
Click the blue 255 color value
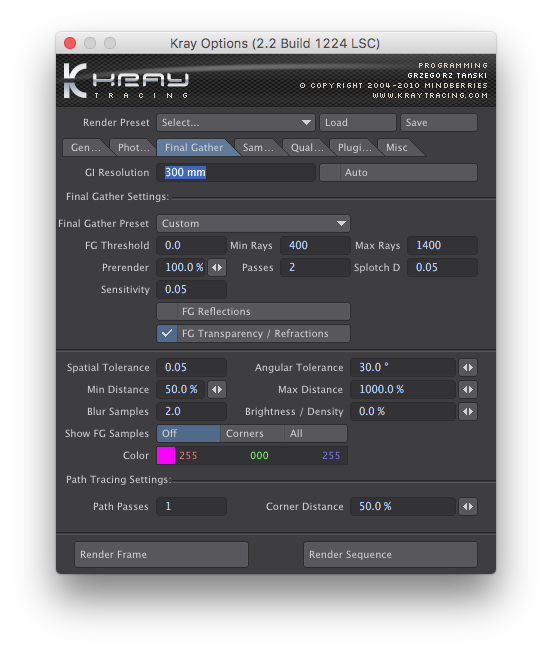[x=331, y=455]
